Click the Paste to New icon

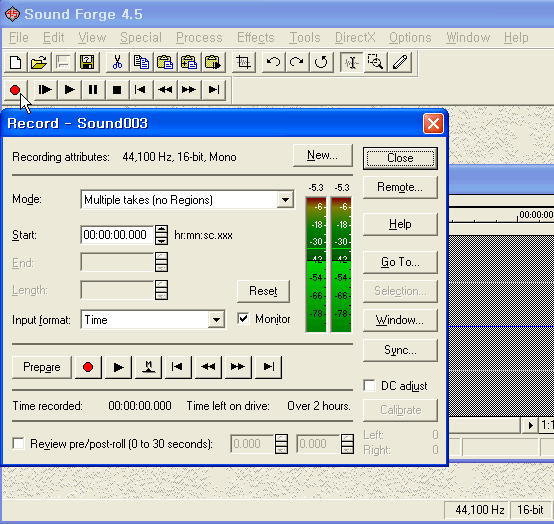(x=213, y=63)
